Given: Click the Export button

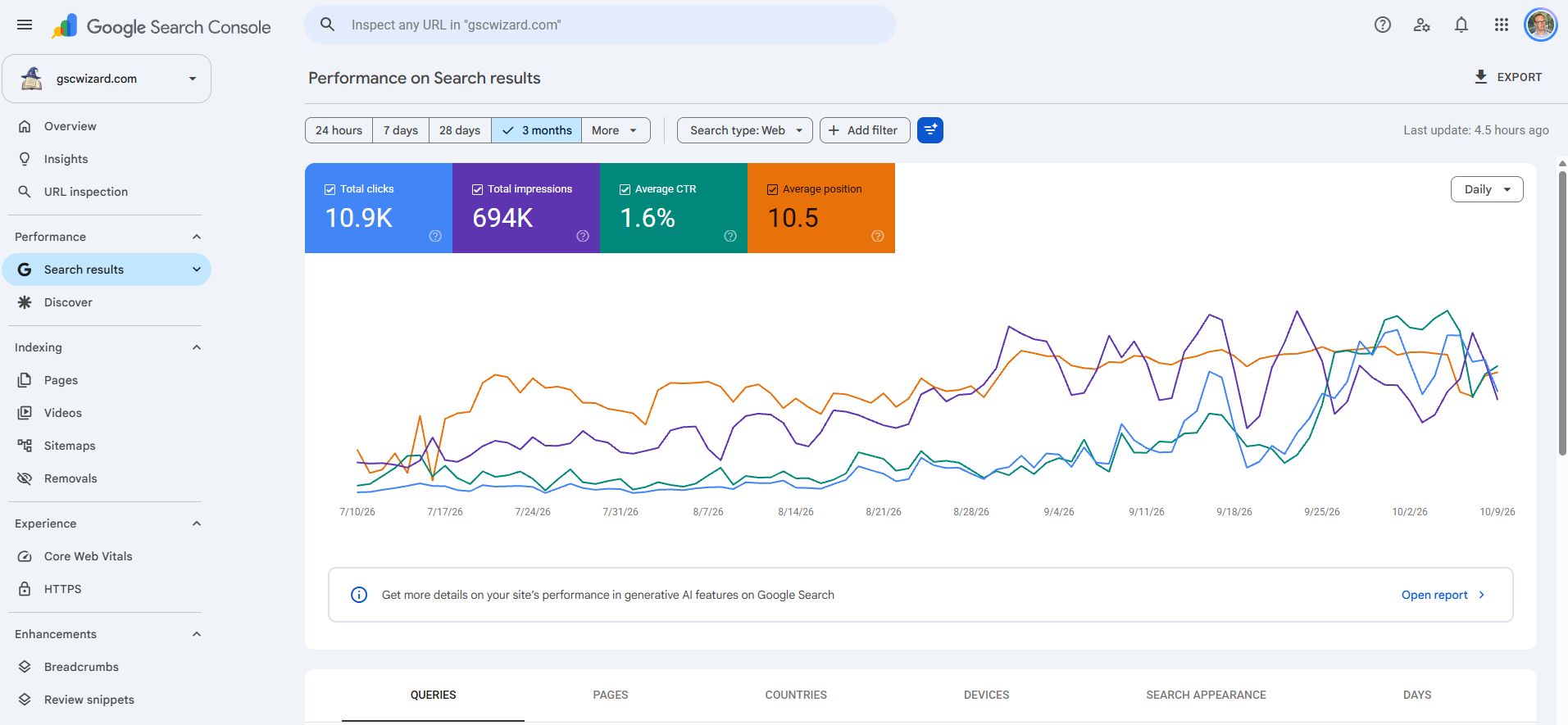Looking at the screenshot, I should click(1508, 77).
